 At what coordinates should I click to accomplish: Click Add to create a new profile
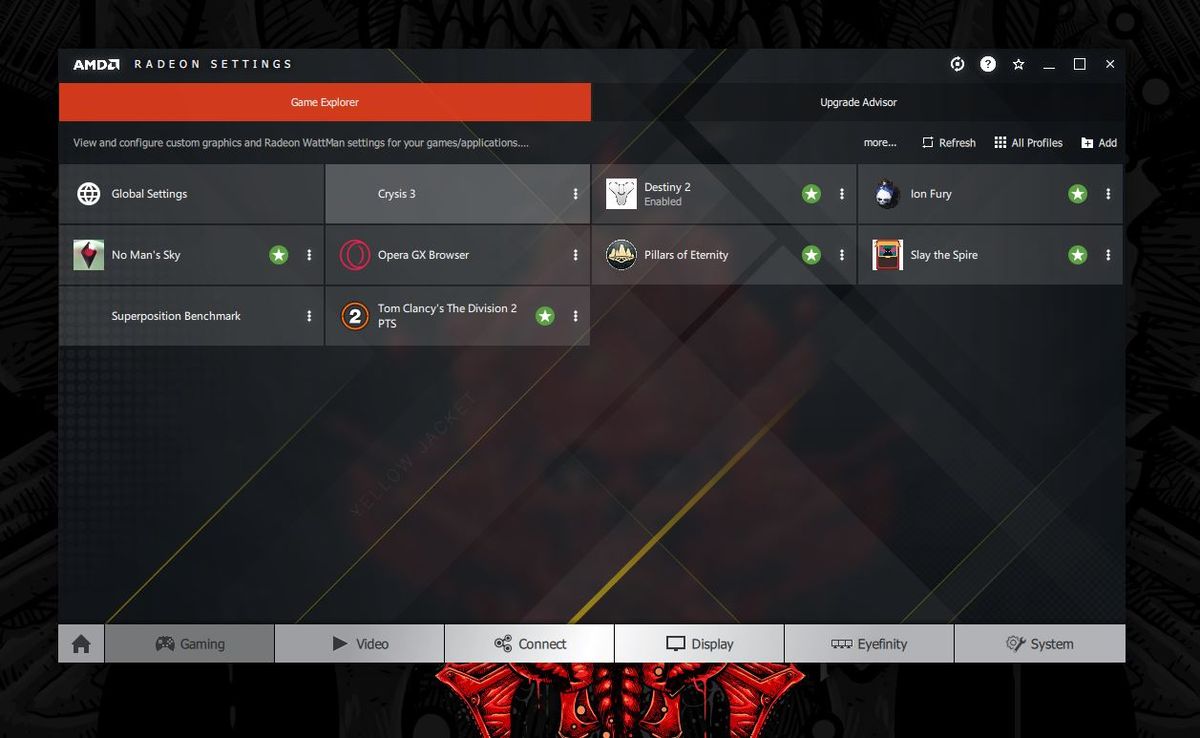pyautogui.click(x=1098, y=142)
